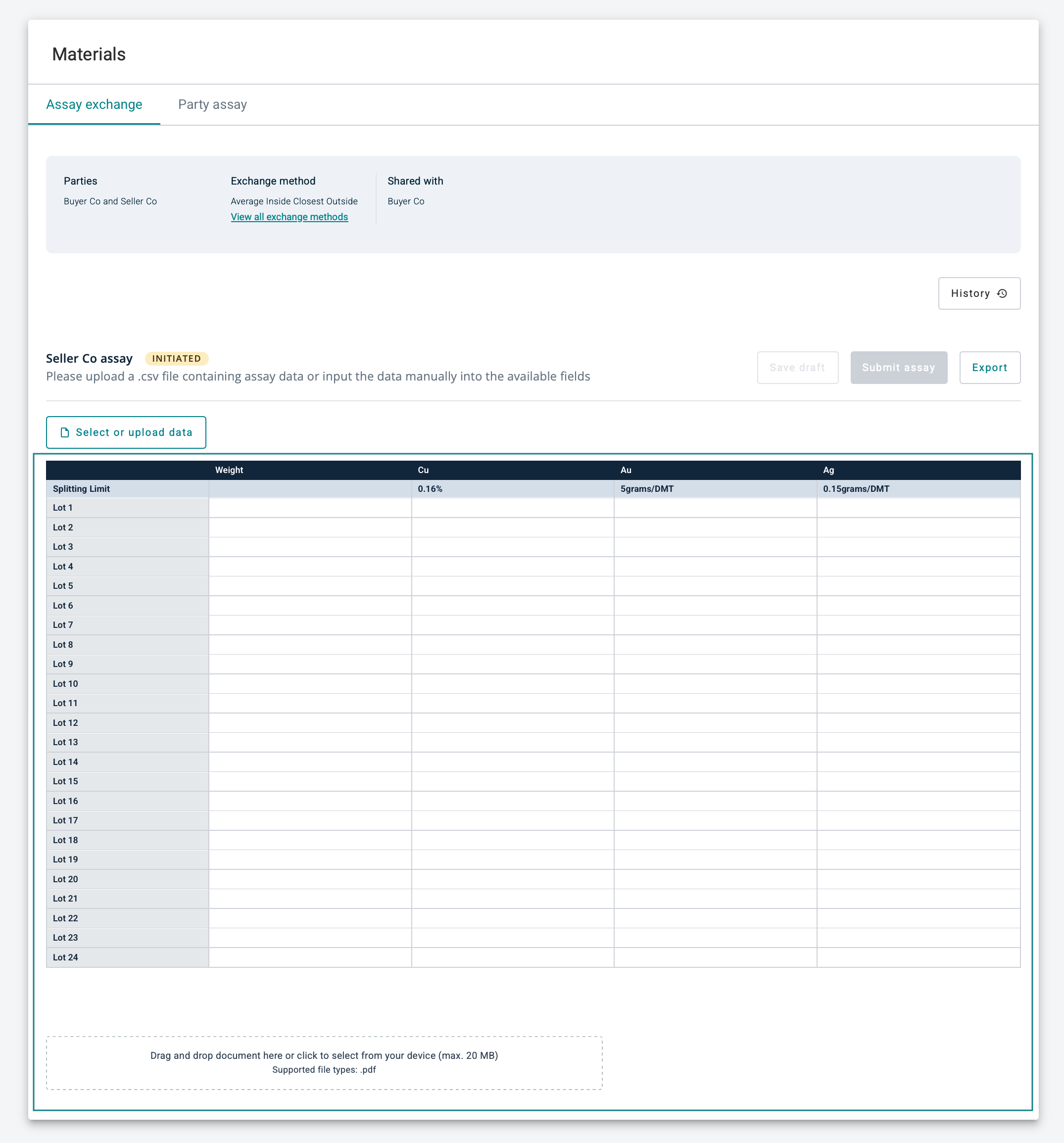Select the Lot 24 Ag cell
The width and height of the screenshot is (1064, 1143).
tap(918, 957)
